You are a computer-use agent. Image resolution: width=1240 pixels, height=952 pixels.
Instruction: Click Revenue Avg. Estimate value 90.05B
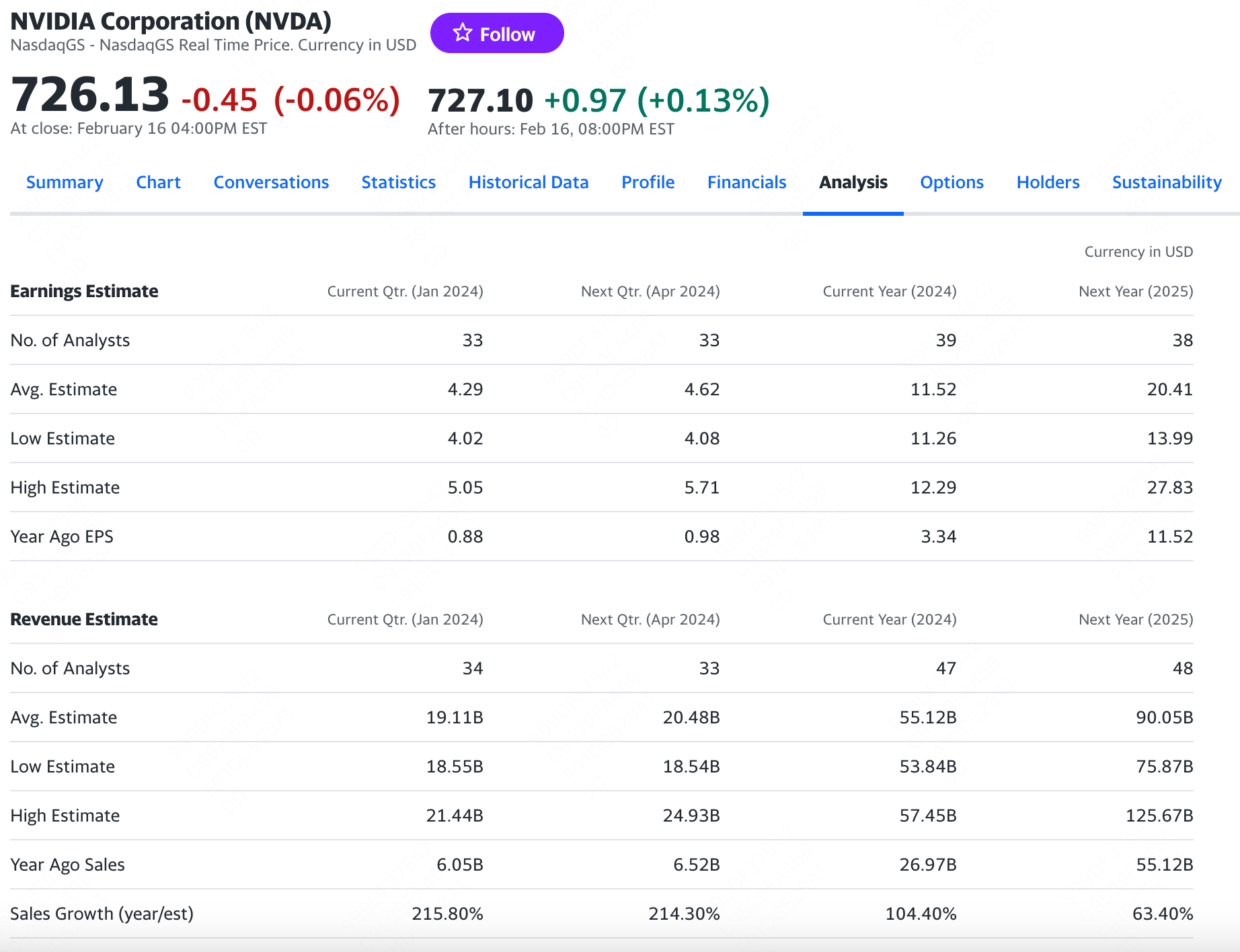point(1165,717)
